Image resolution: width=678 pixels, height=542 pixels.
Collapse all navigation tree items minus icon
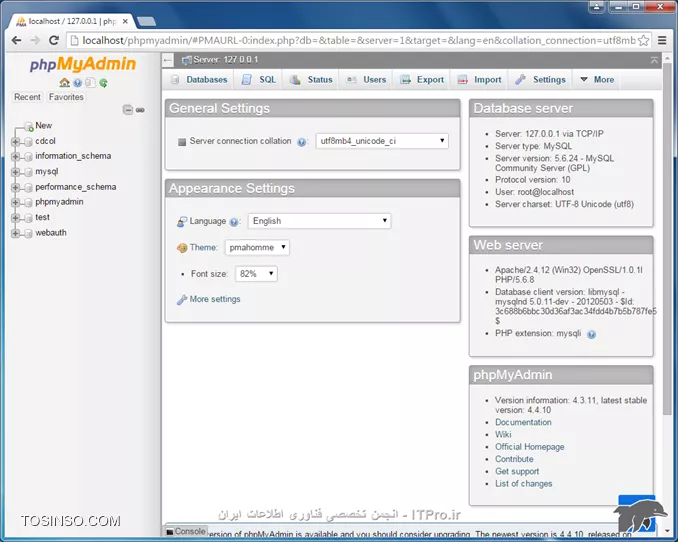(x=128, y=110)
